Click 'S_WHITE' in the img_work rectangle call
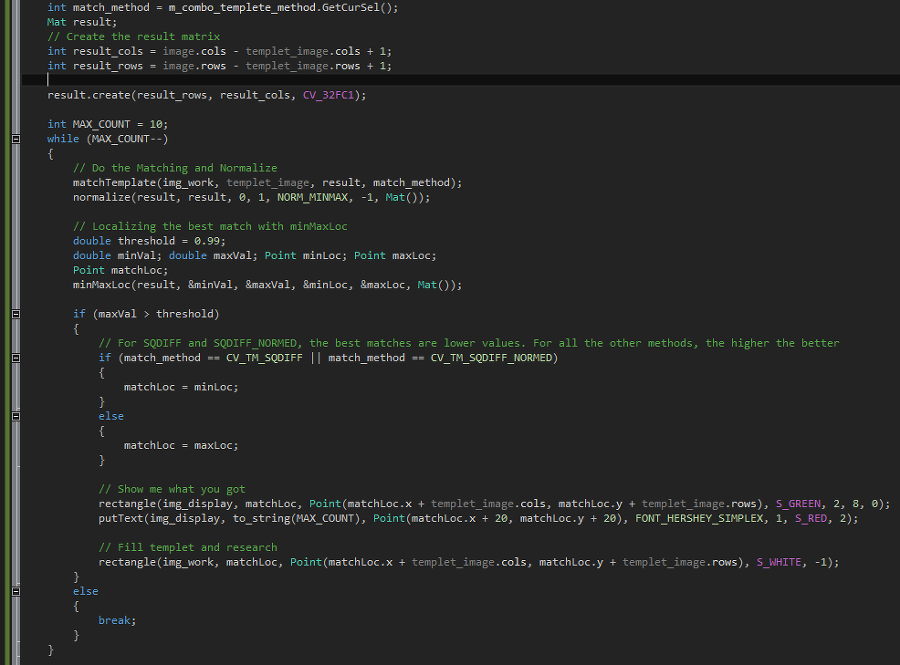This screenshot has width=900, height=665. (779, 562)
